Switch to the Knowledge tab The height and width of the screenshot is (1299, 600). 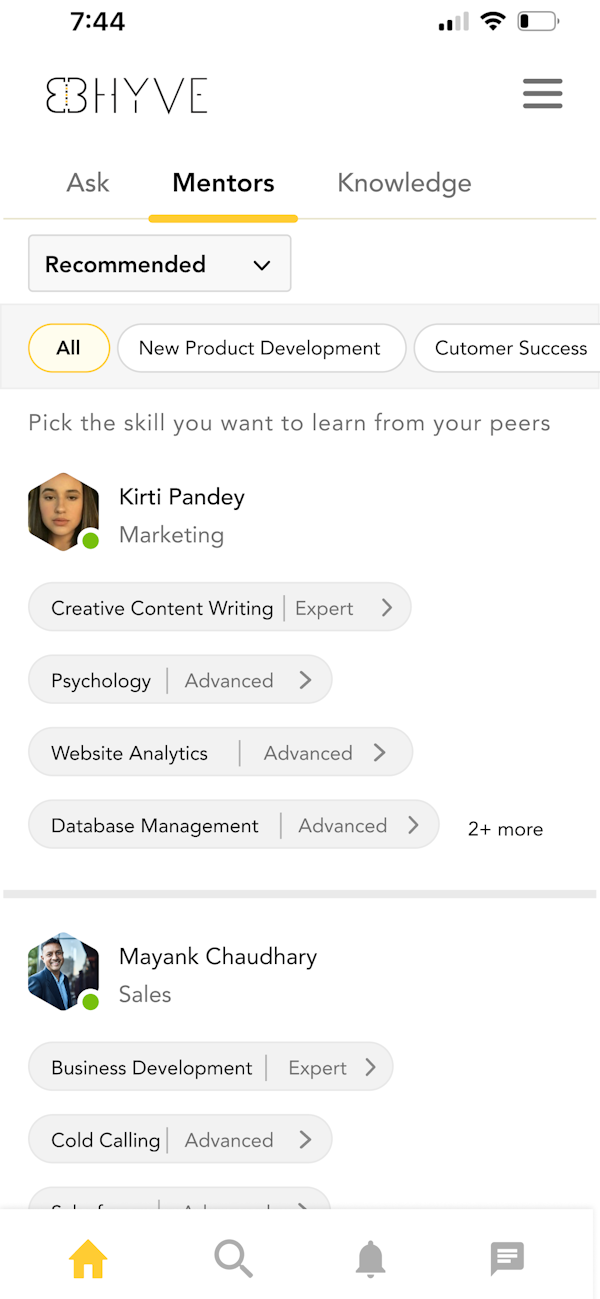click(x=404, y=183)
